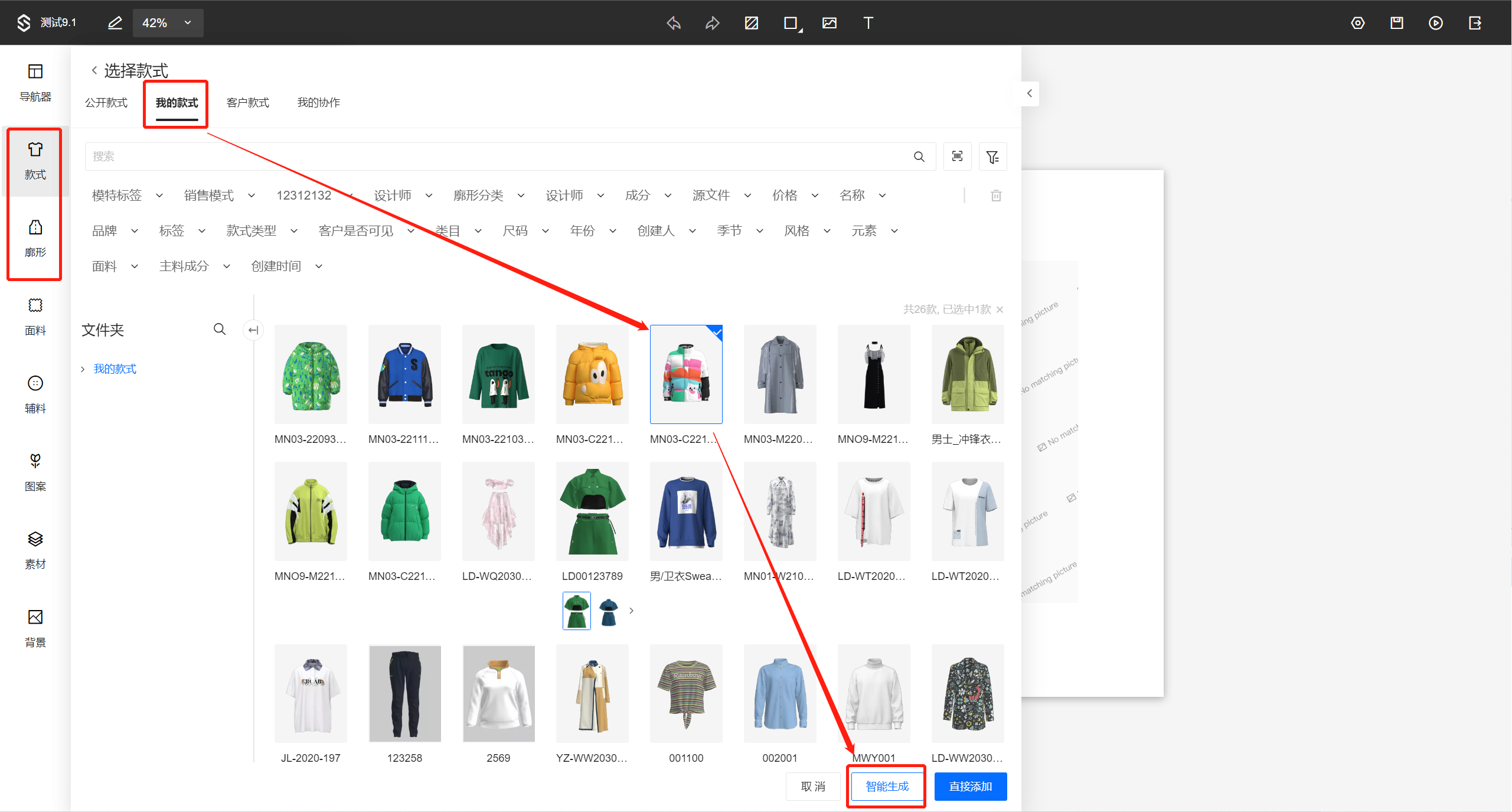Viewport: 1512px width, 812px height.
Task: Open the preview eye-target icon
Action: (x=1358, y=23)
